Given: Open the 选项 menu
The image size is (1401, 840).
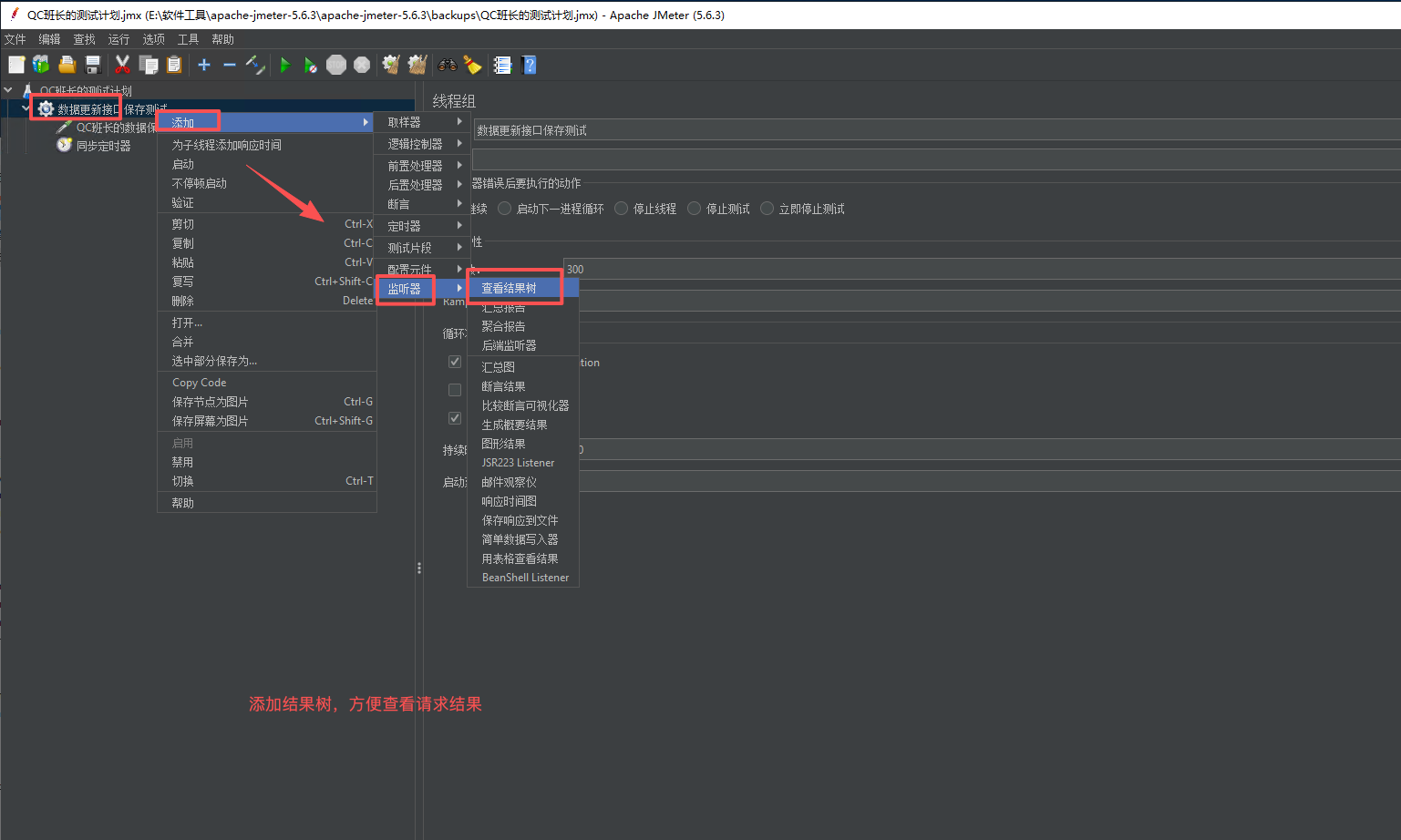Looking at the screenshot, I should 153,39.
